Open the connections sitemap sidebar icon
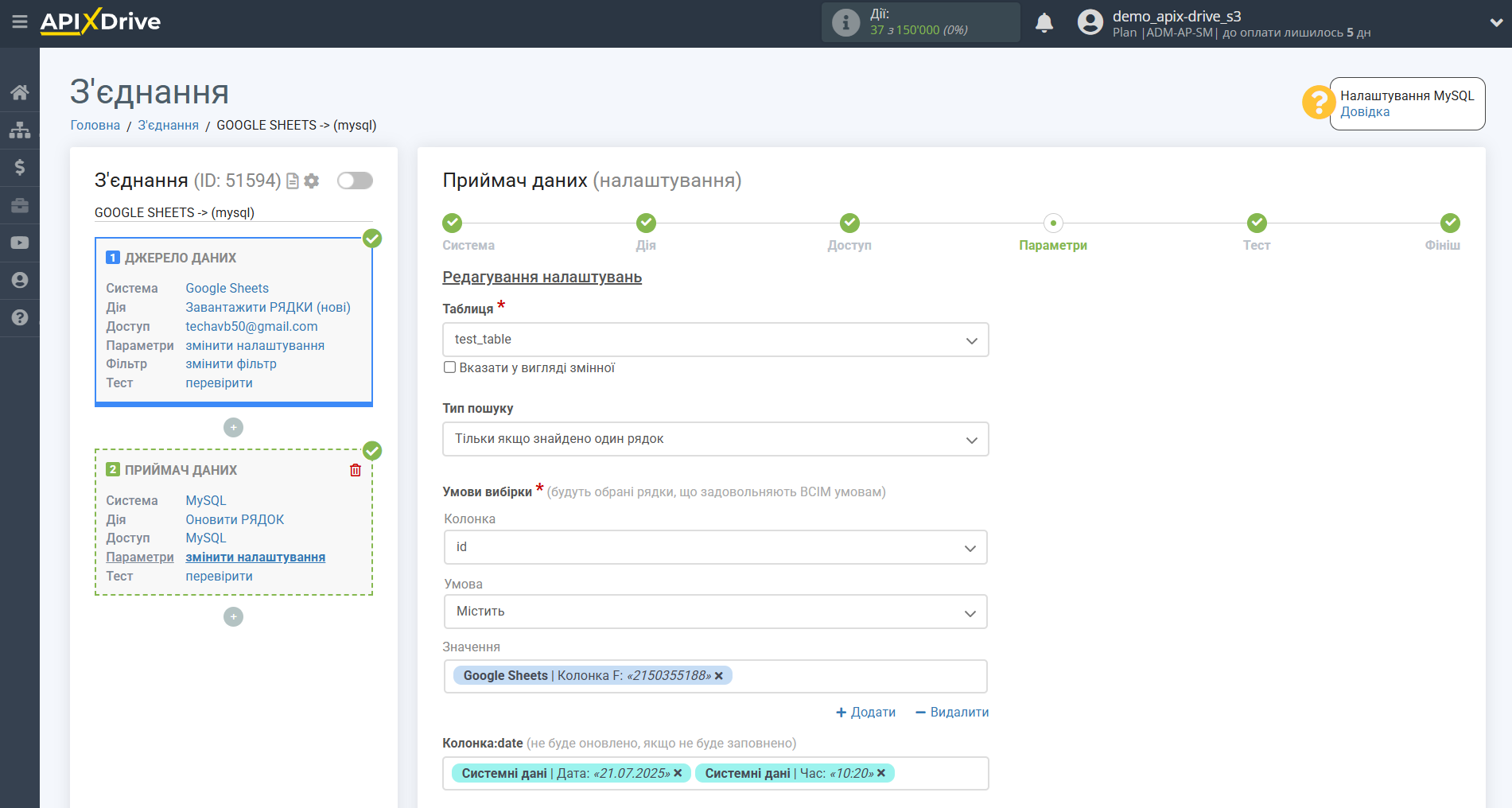Image resolution: width=1512 pixels, height=808 pixels. pyautogui.click(x=20, y=130)
